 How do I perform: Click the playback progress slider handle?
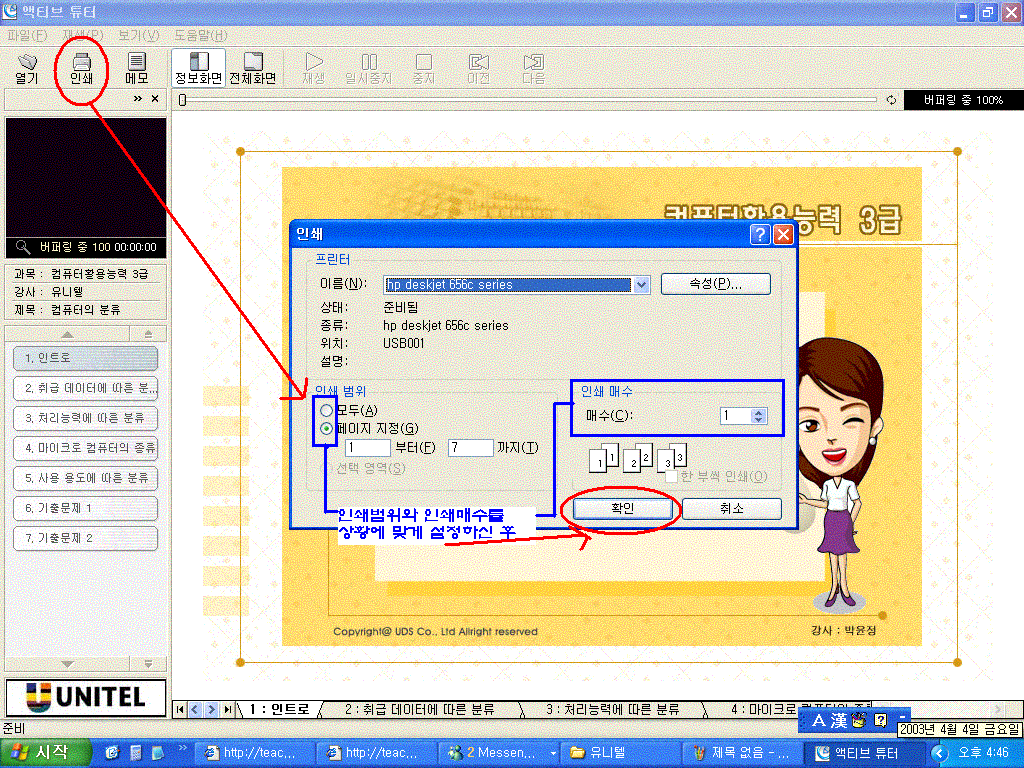pos(182,100)
